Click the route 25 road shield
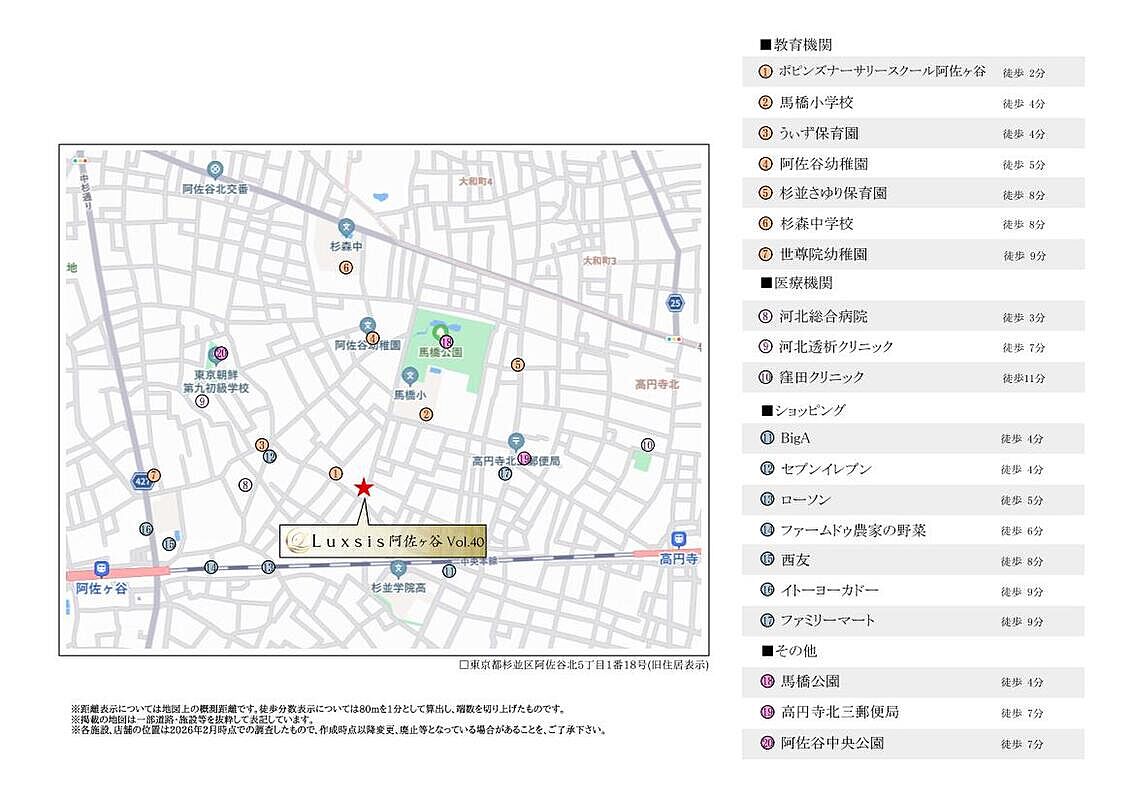The height and width of the screenshot is (800, 1133). click(676, 303)
